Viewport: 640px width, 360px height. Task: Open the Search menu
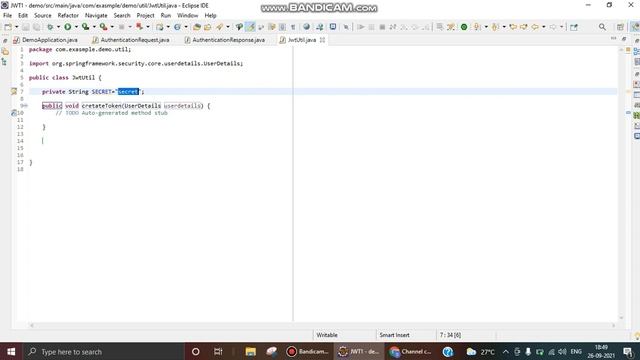point(122,16)
